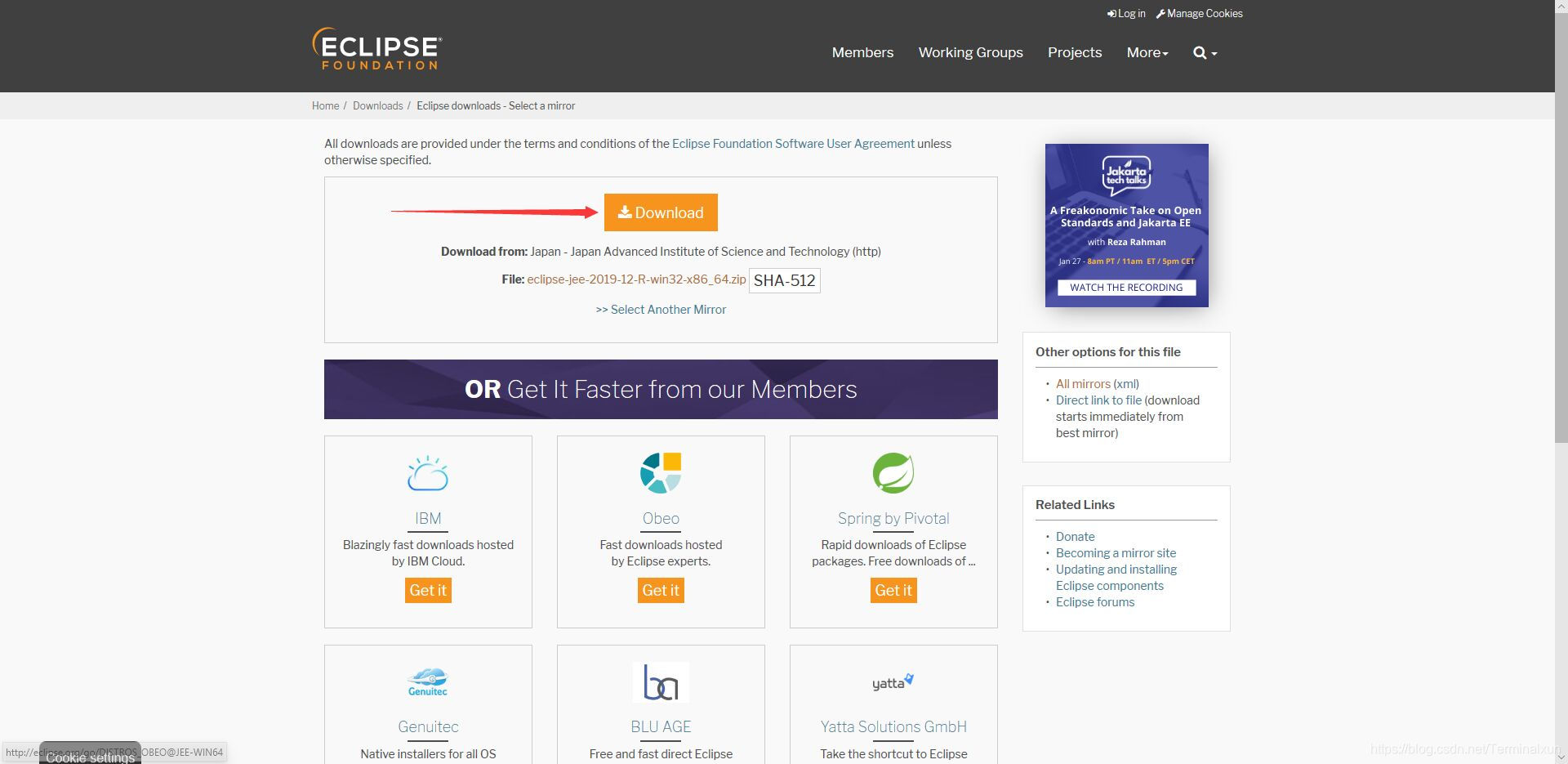Open Becoming a mirror site link
This screenshot has height=764, width=1568.
coord(1116,553)
